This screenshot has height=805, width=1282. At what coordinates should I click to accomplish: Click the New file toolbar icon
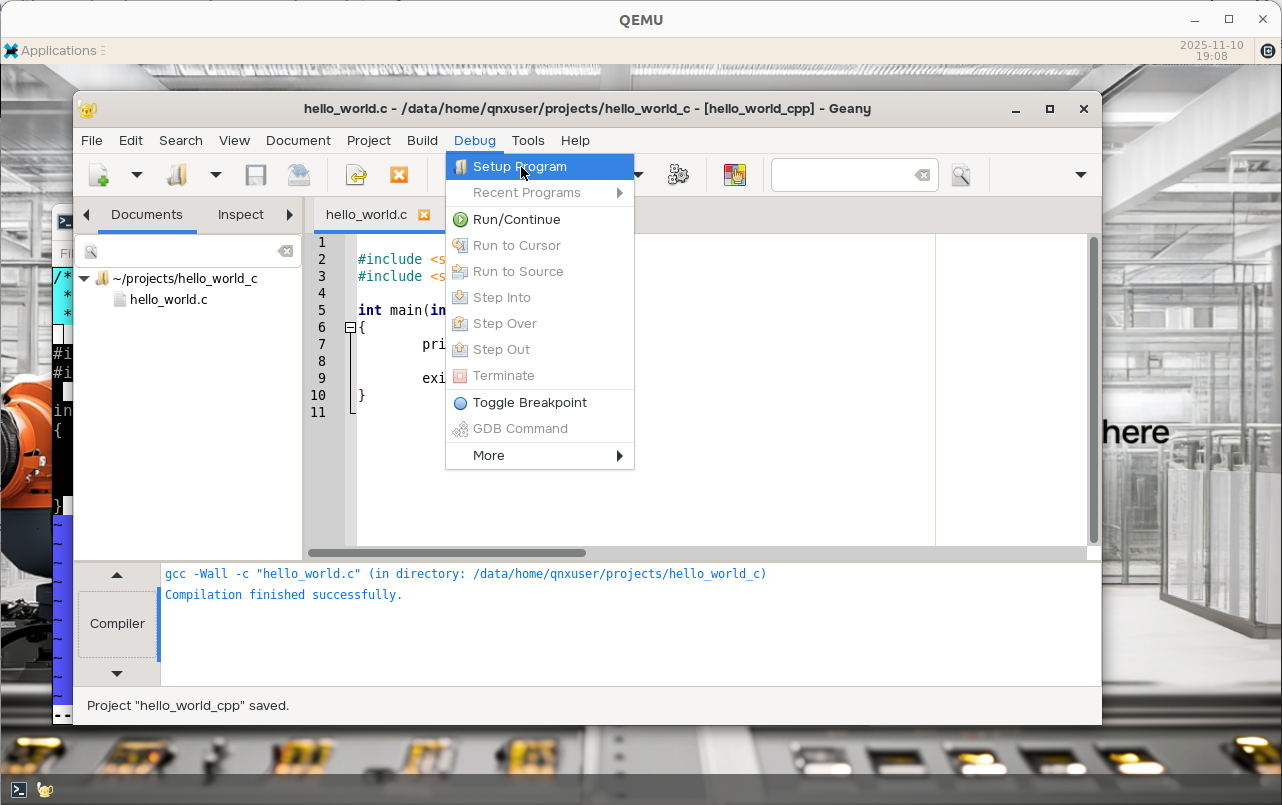[x=99, y=175]
